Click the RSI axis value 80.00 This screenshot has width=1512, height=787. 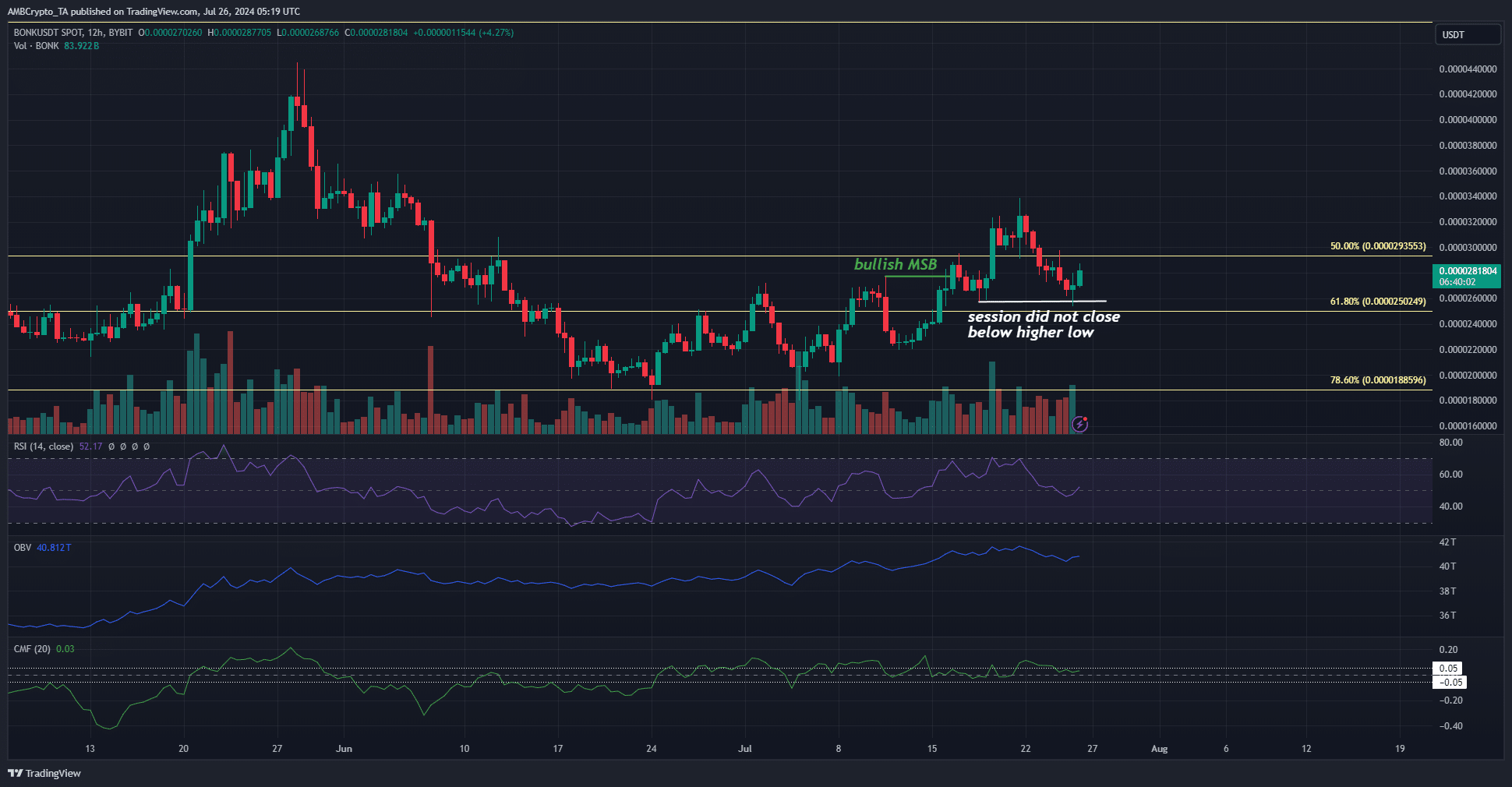coord(1450,443)
